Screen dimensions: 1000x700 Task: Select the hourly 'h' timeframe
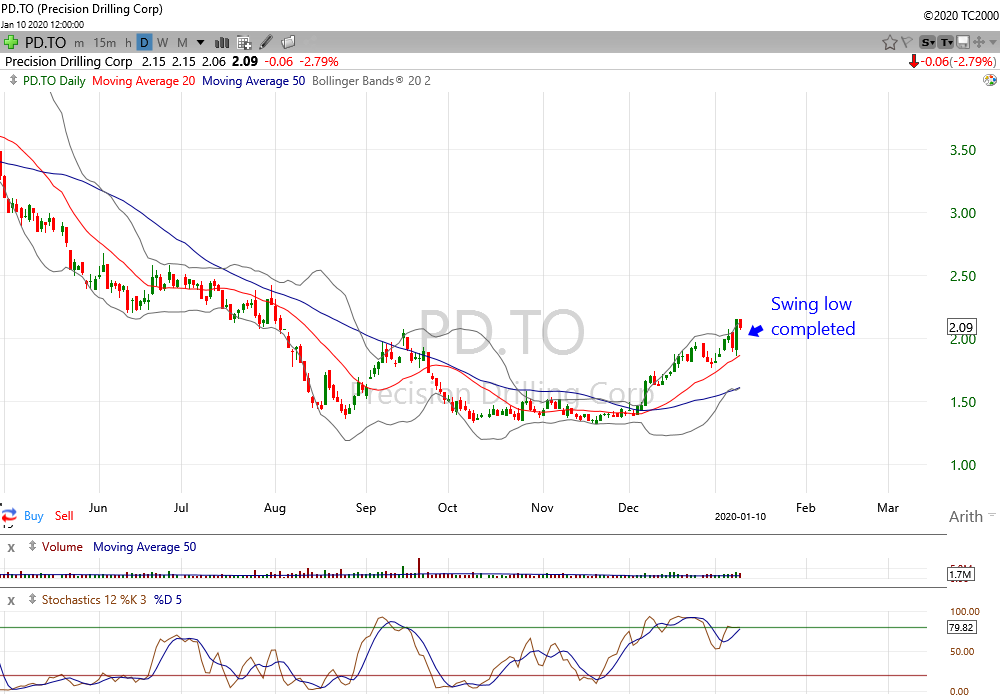[128, 43]
